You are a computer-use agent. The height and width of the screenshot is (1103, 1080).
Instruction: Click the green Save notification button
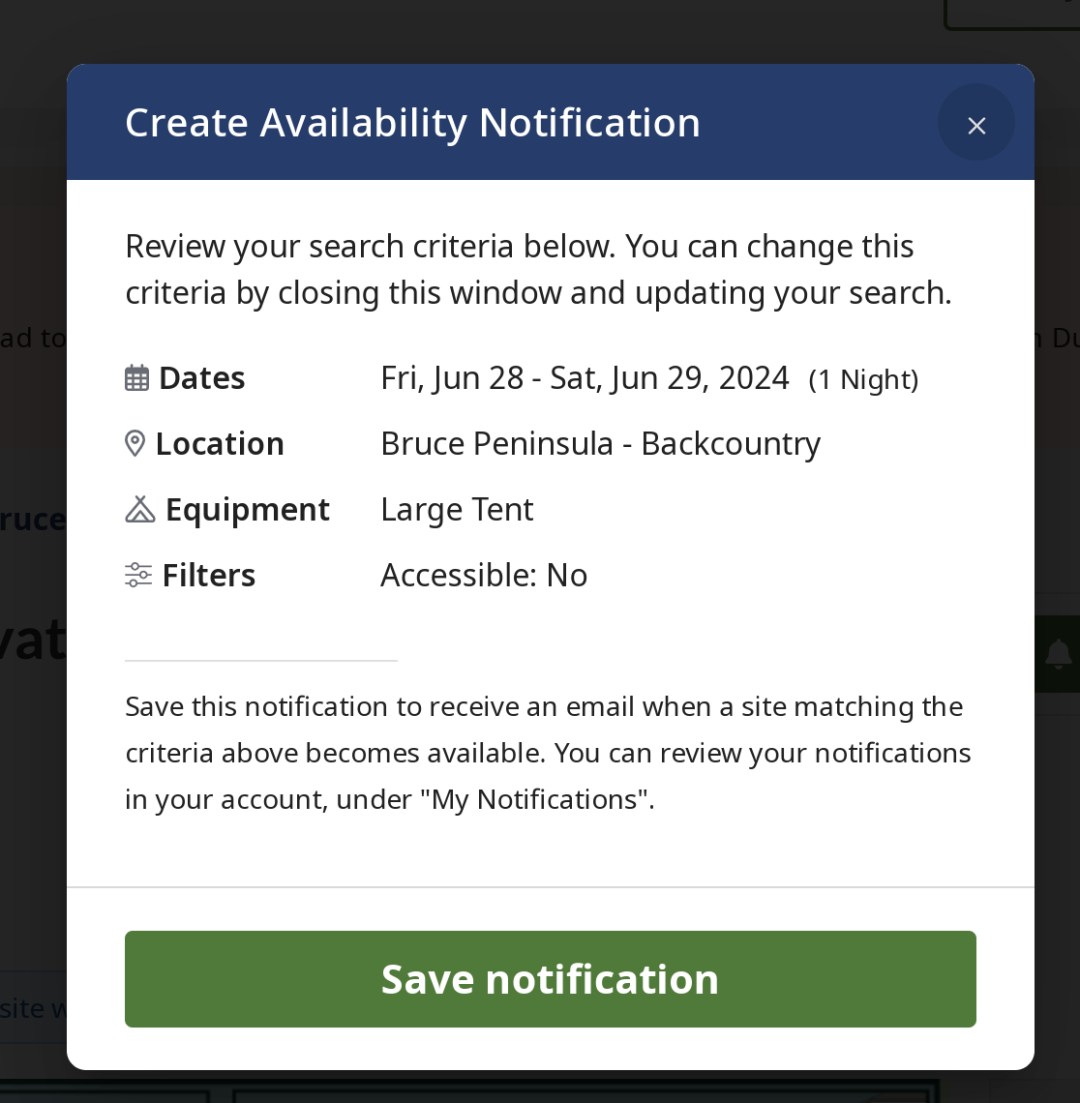click(x=550, y=978)
